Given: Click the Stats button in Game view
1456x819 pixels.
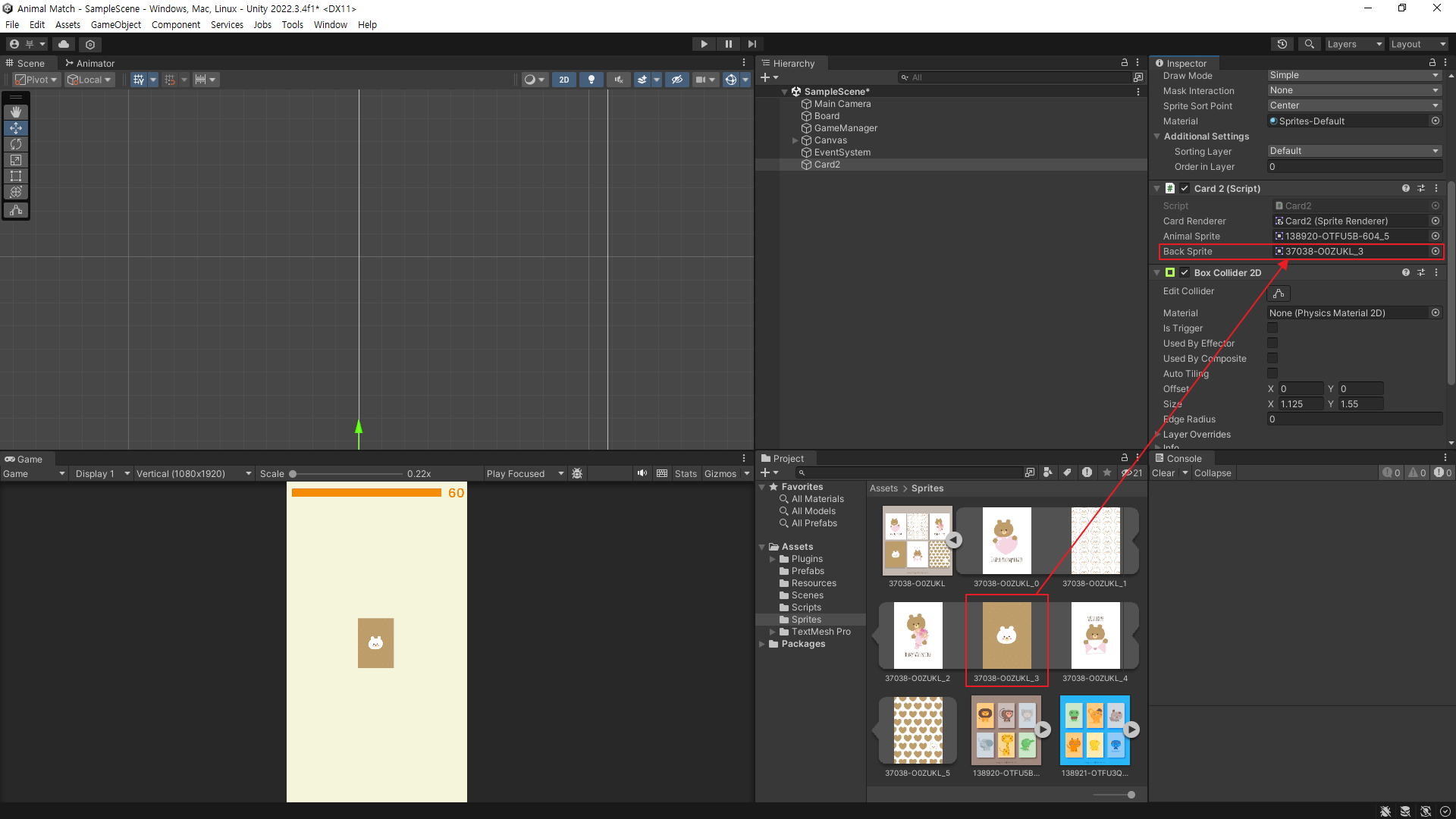Looking at the screenshot, I should pyautogui.click(x=686, y=474).
